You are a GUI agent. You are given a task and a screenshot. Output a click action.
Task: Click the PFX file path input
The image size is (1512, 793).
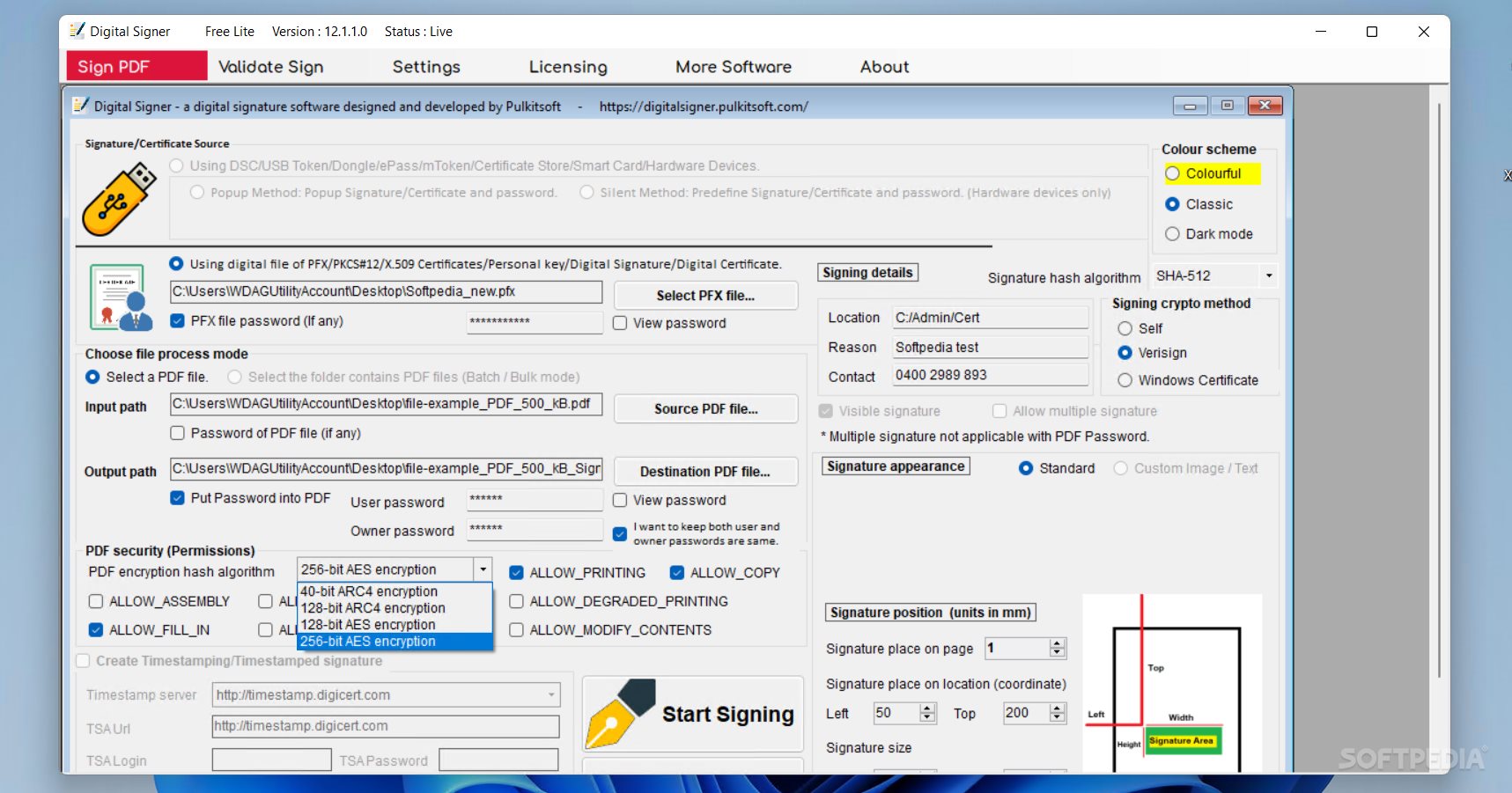click(386, 291)
